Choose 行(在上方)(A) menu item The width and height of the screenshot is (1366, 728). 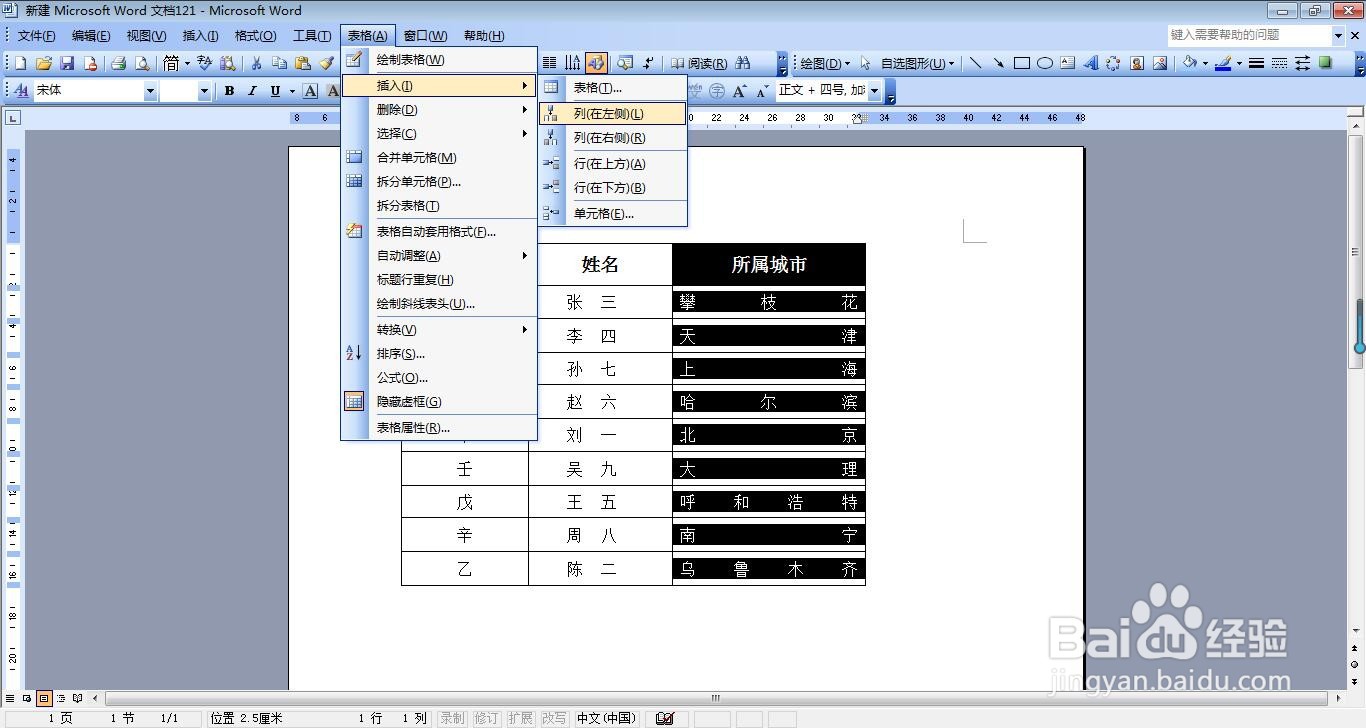(x=613, y=164)
